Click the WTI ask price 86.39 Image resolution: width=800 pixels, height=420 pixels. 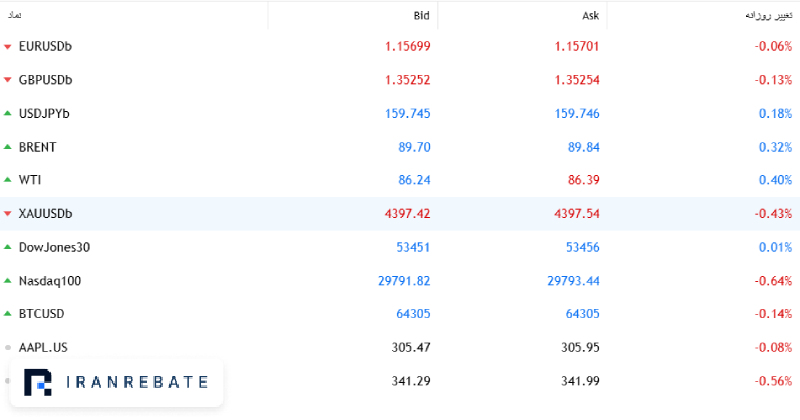pyautogui.click(x=584, y=180)
